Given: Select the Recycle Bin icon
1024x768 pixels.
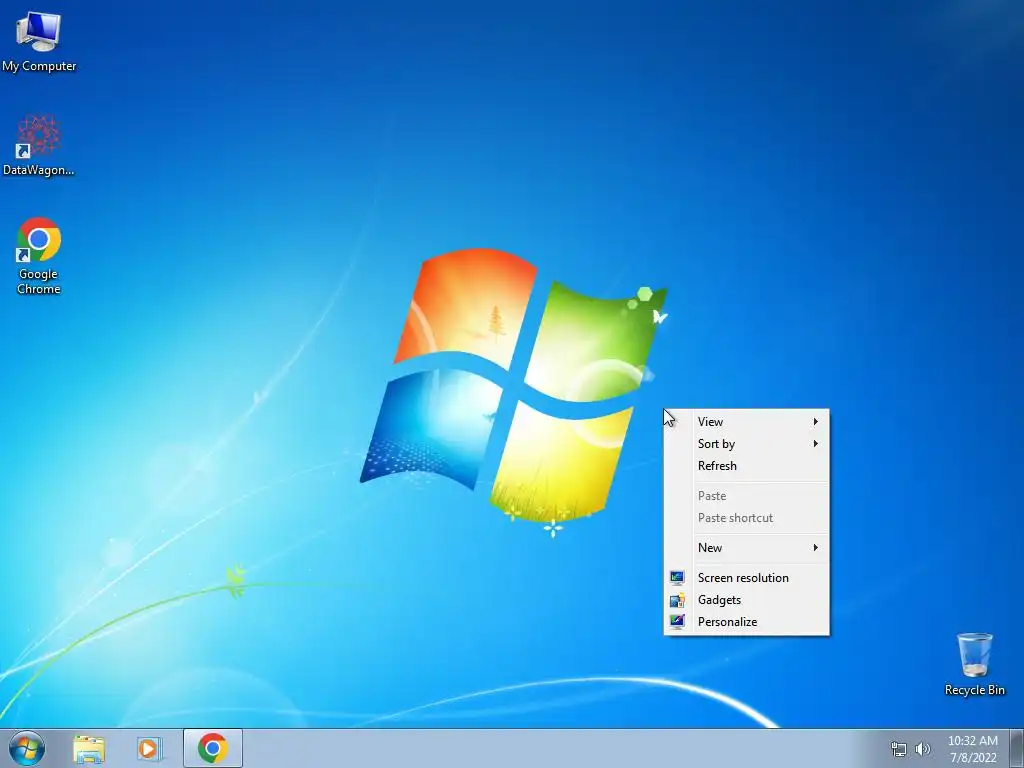Looking at the screenshot, I should pos(974,664).
